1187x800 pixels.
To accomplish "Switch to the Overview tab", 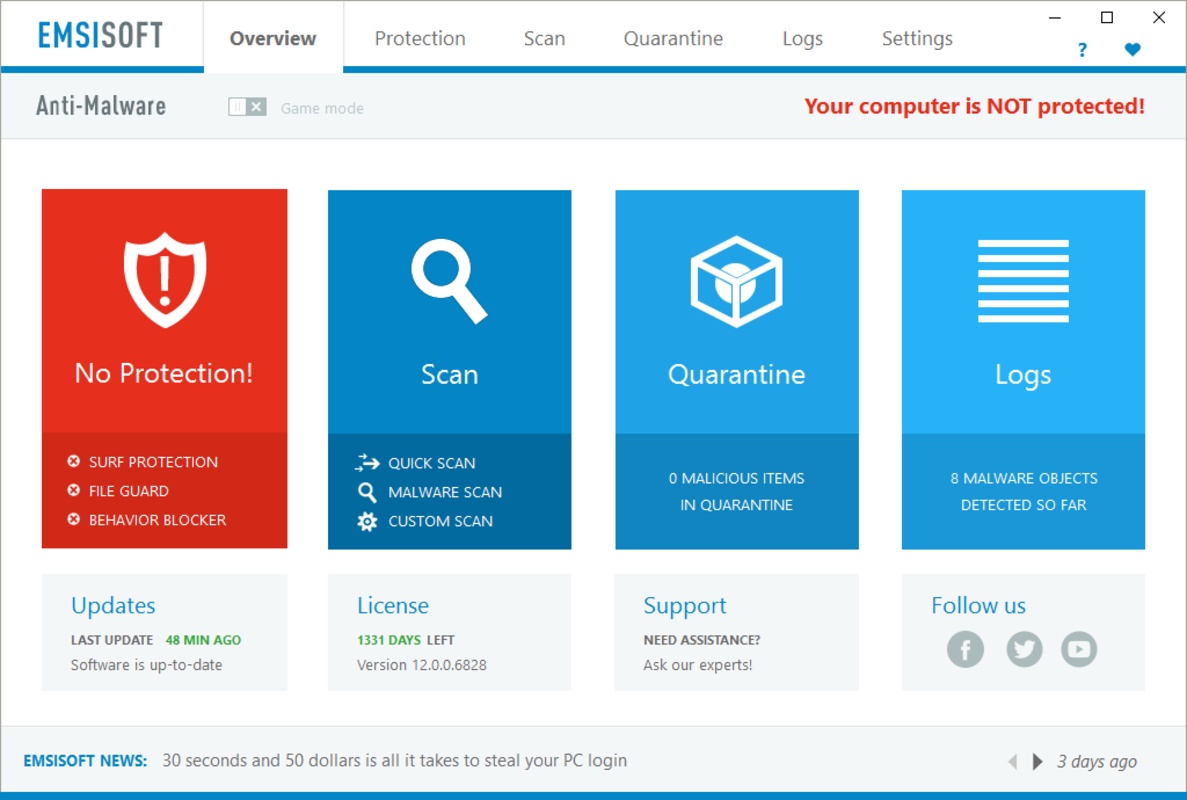I will (x=273, y=39).
